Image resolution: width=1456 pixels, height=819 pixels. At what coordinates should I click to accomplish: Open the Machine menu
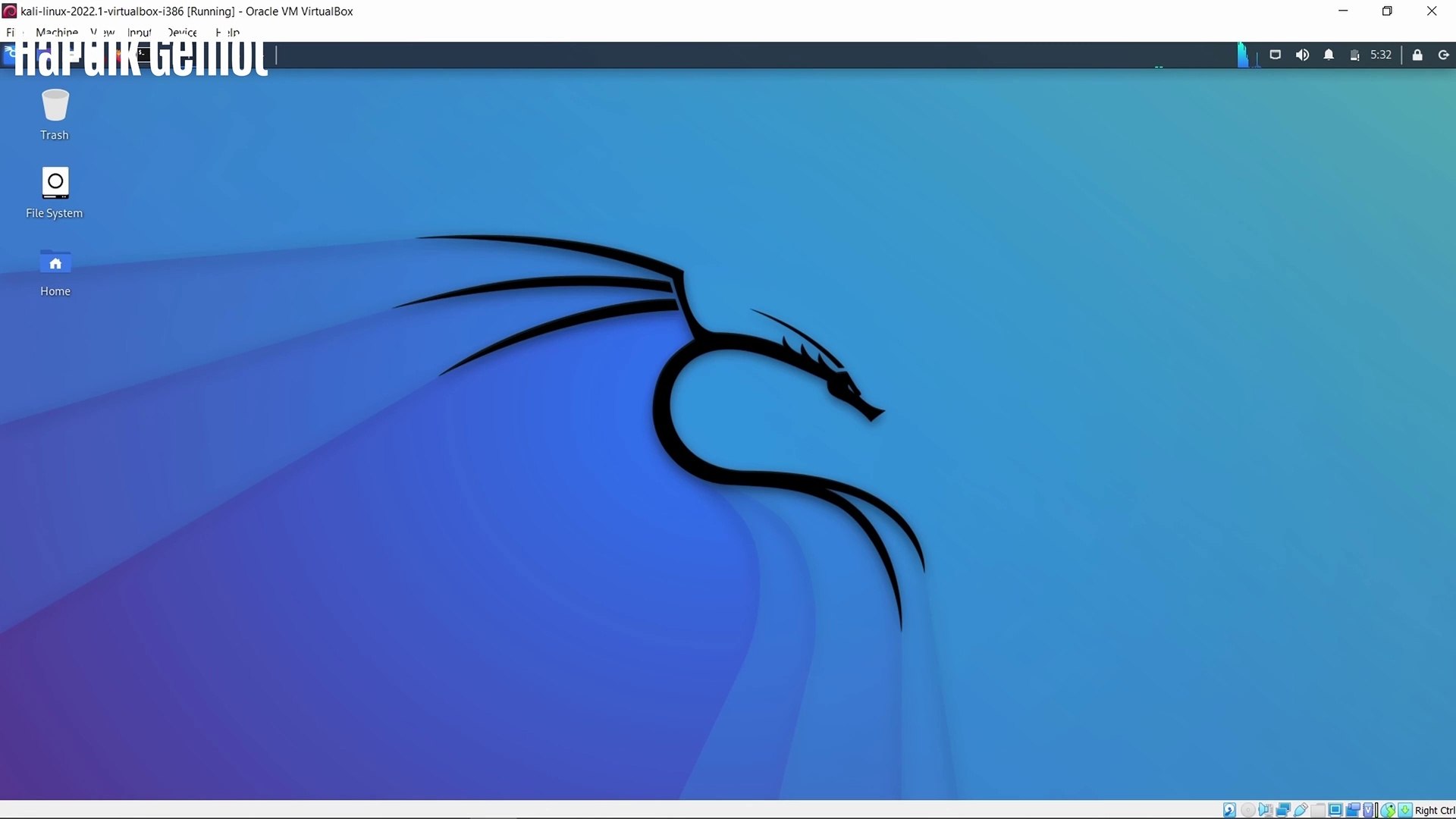pyautogui.click(x=56, y=32)
